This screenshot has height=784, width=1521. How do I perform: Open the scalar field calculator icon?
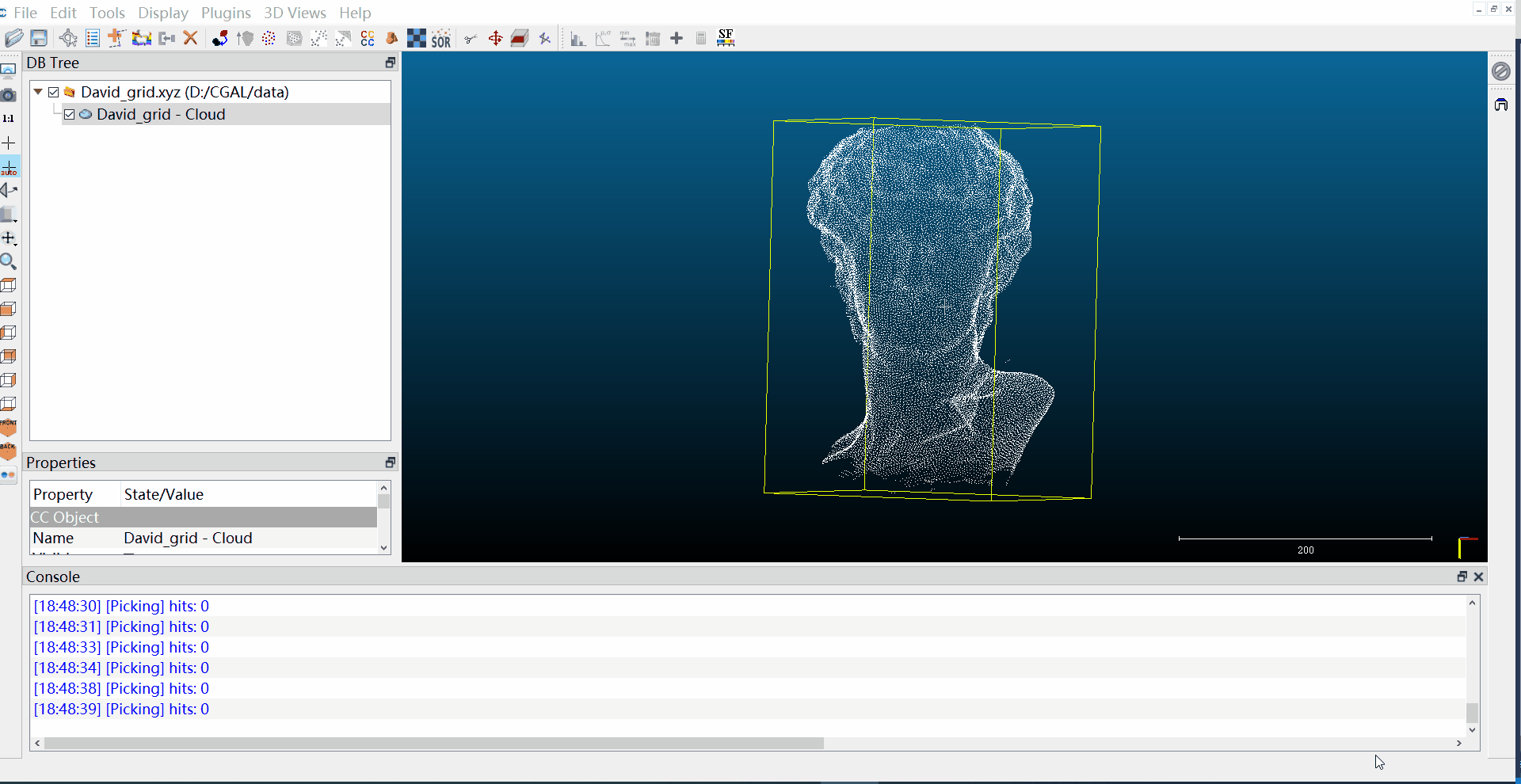[x=701, y=38]
